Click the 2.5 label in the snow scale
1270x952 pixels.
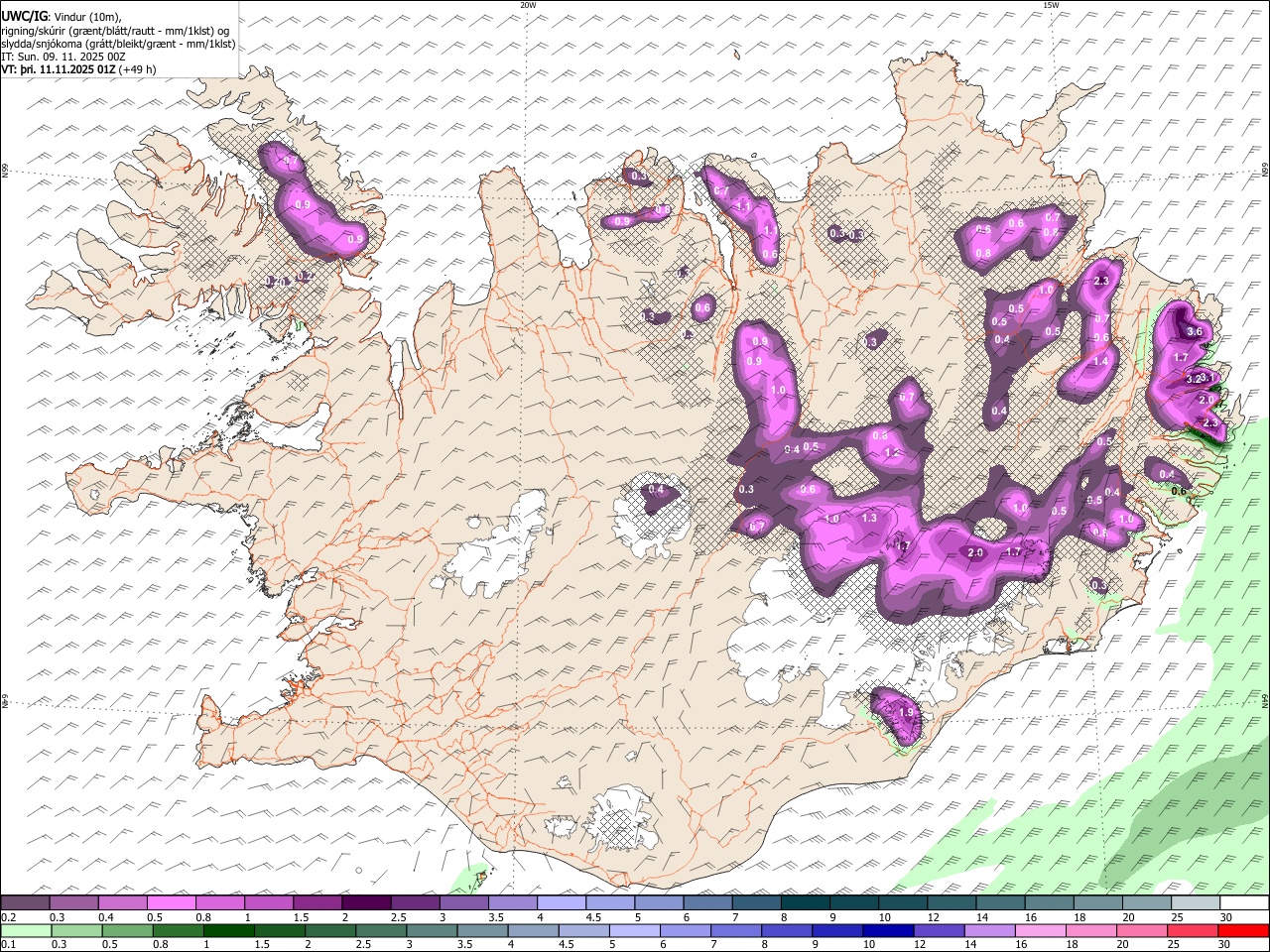[398, 917]
